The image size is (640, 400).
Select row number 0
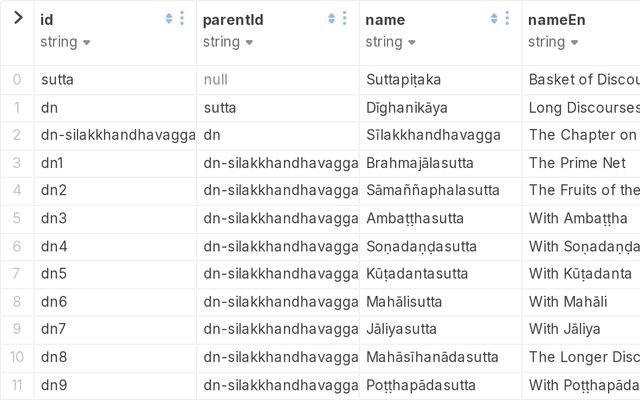[17, 79]
